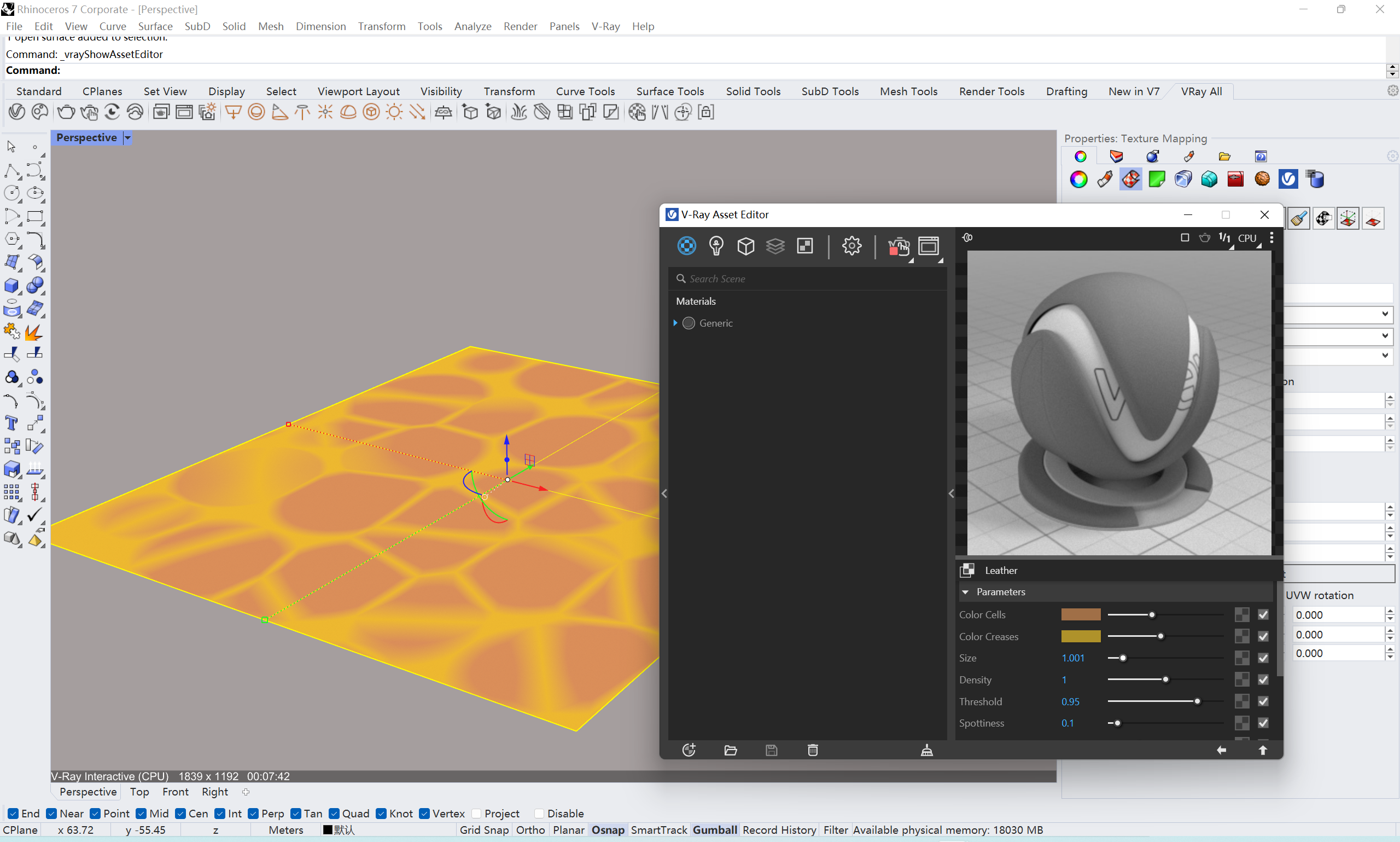The height and width of the screenshot is (842, 1400).
Task: Enable the Disable osnap checkbox
Action: (539, 813)
